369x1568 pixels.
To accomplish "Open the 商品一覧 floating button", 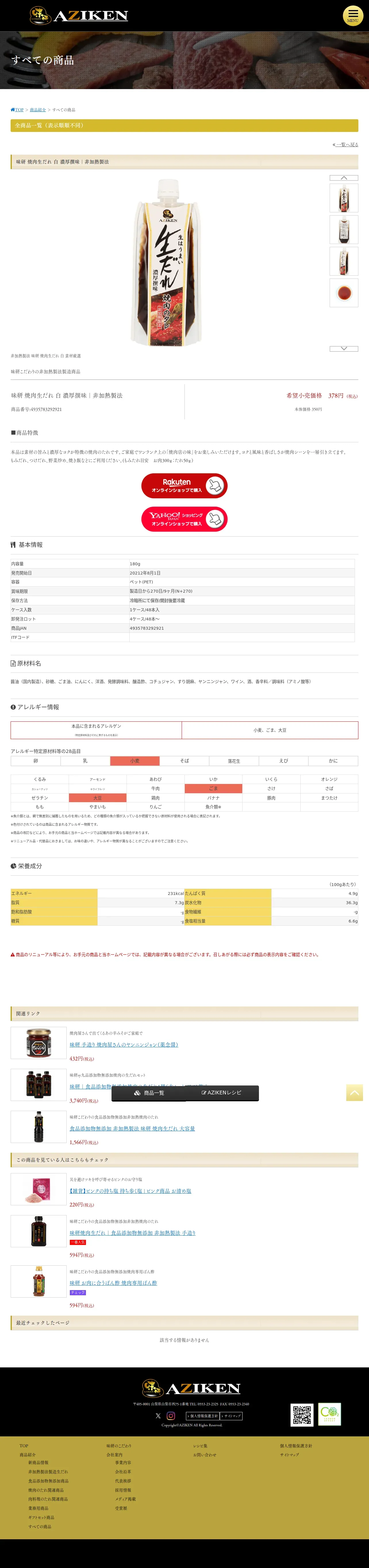I will coord(149,1093).
